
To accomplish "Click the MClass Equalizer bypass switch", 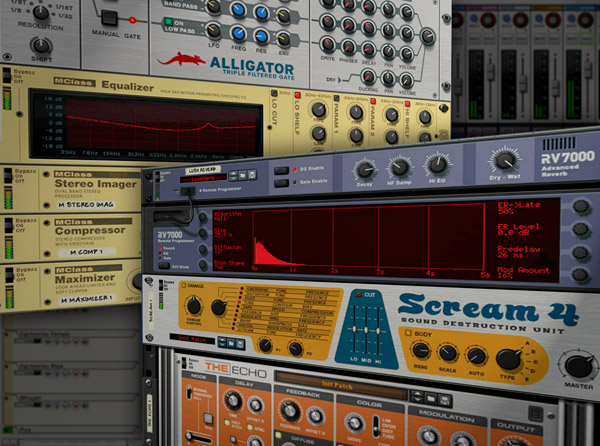I will point(7,75).
